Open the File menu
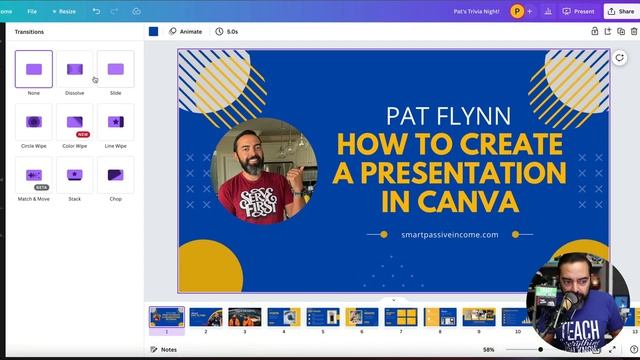 tap(32, 11)
